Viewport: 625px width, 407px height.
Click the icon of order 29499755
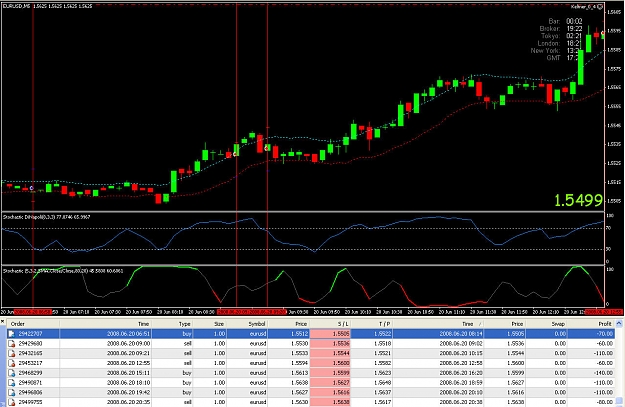pyautogui.click(x=11, y=402)
